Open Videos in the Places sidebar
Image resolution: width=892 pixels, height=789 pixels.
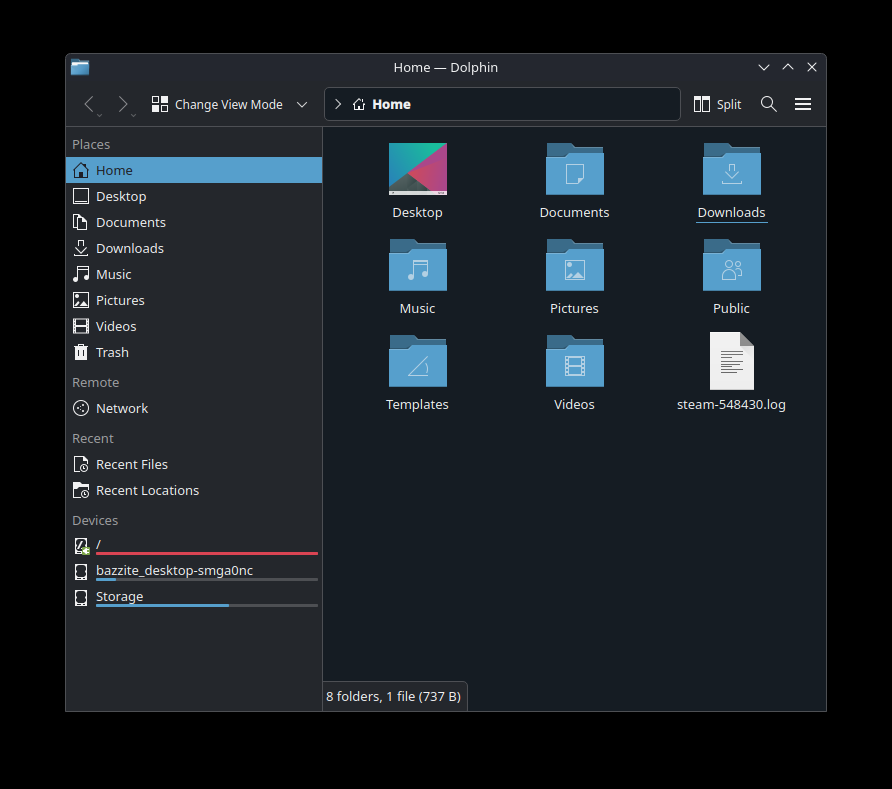194,327
